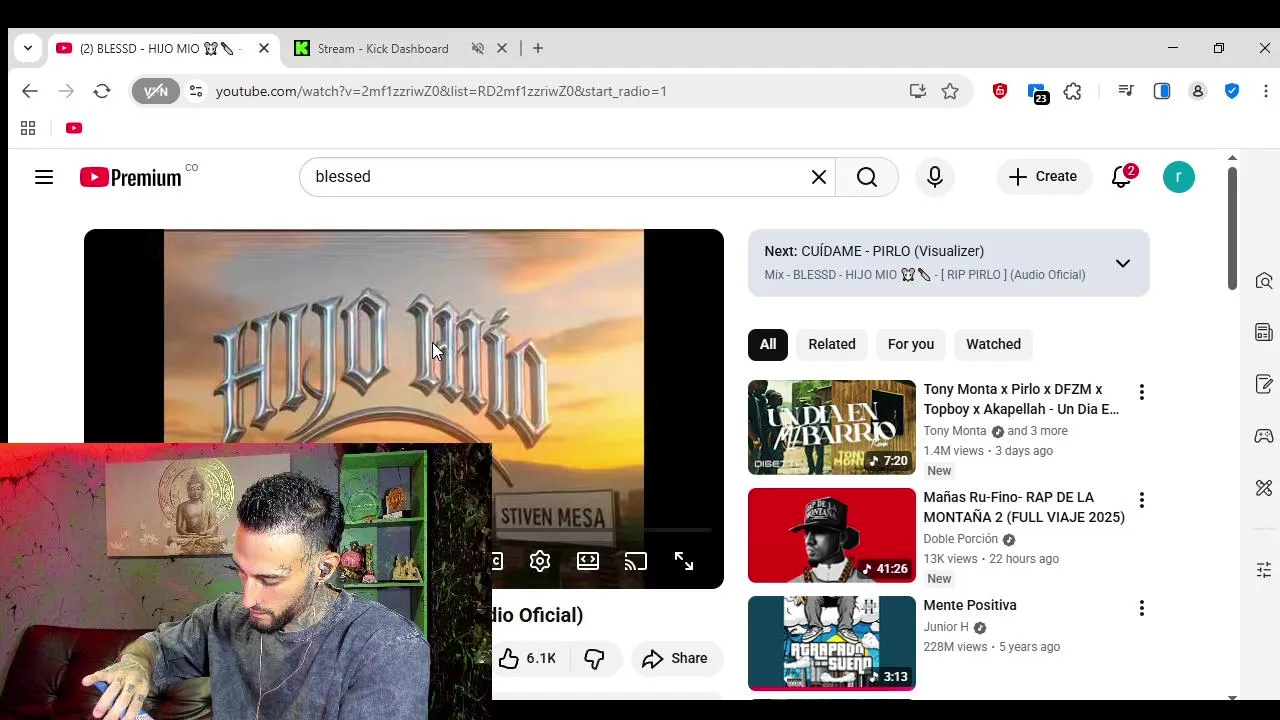
Task: Open Mente Positiva video thumbnail
Action: pos(832,643)
